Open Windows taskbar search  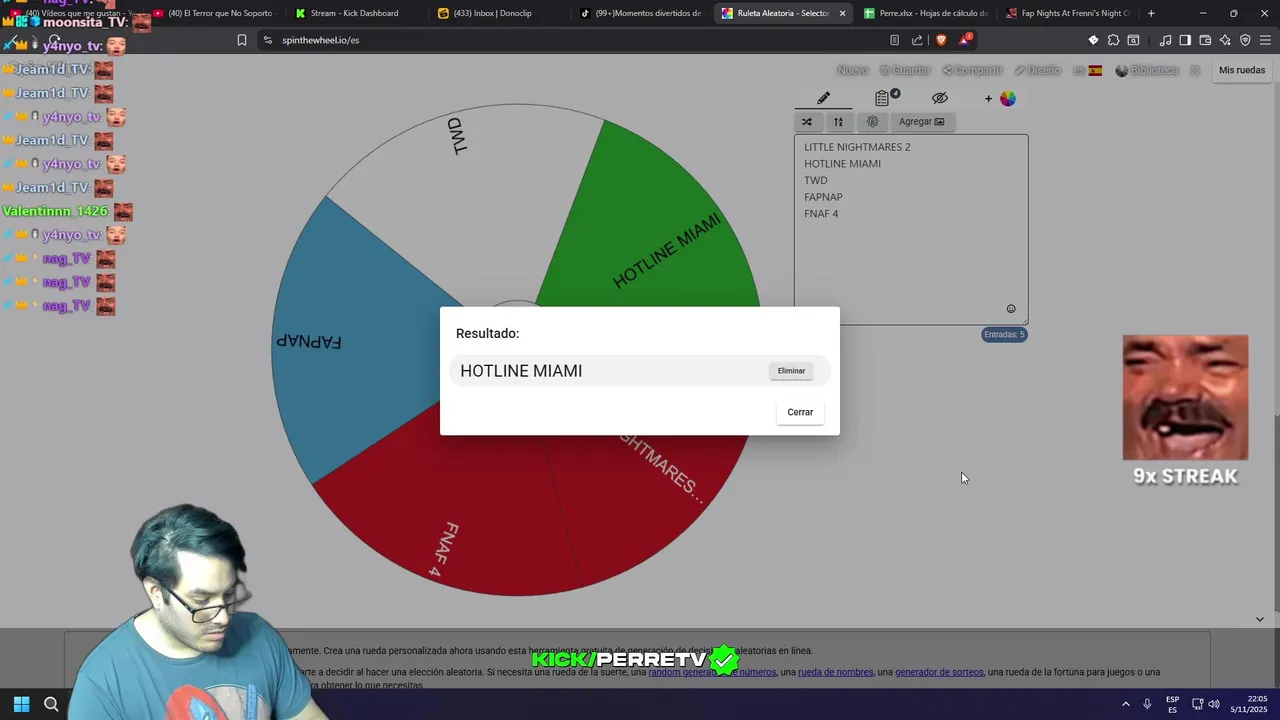pyautogui.click(x=51, y=704)
